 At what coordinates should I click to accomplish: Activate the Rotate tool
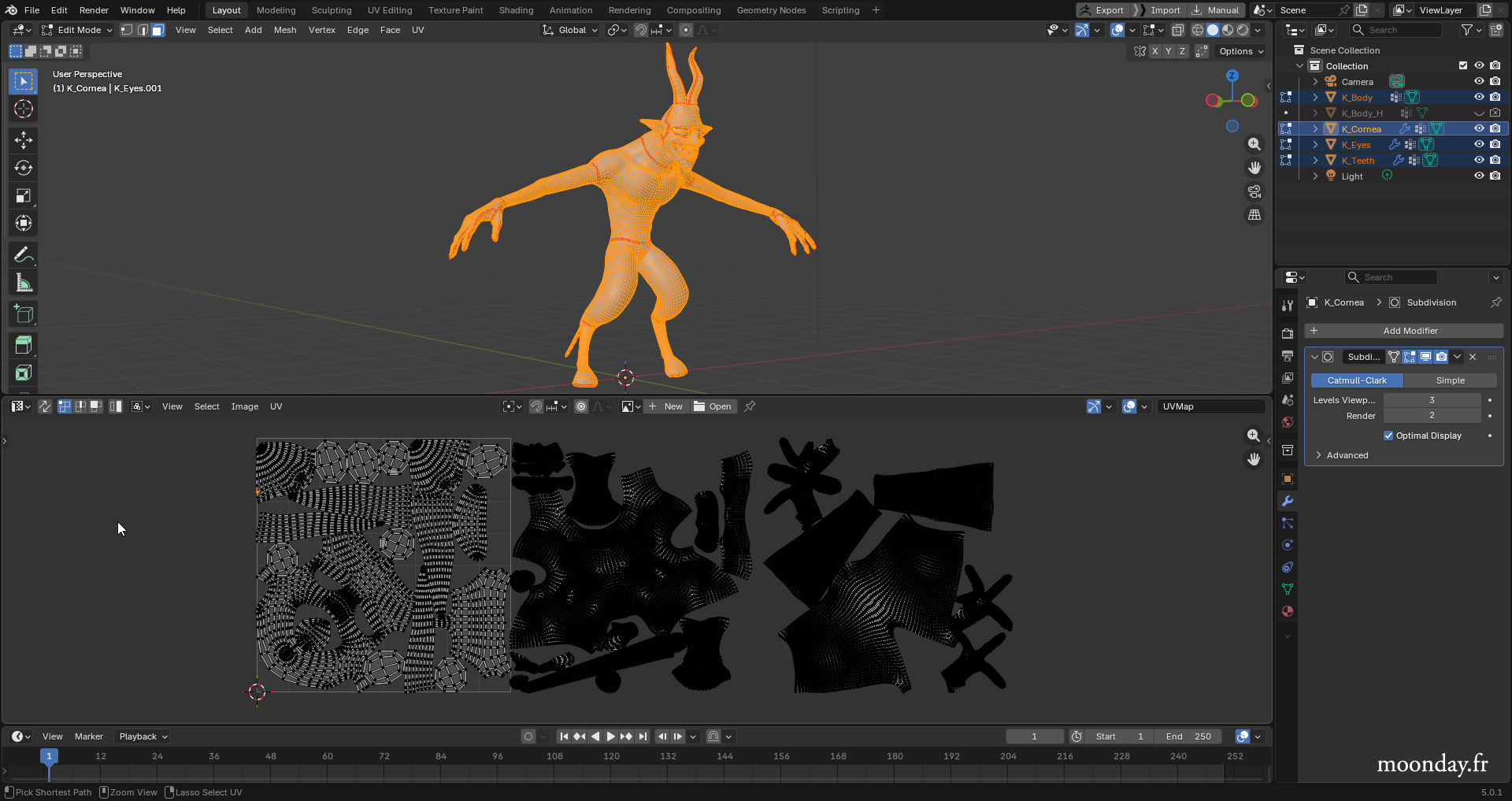(24, 168)
